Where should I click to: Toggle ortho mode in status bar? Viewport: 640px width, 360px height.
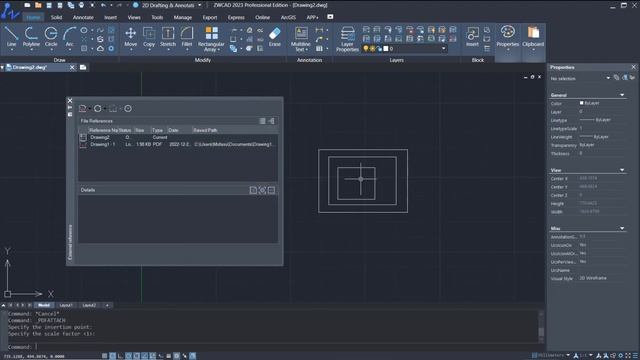click(120, 356)
